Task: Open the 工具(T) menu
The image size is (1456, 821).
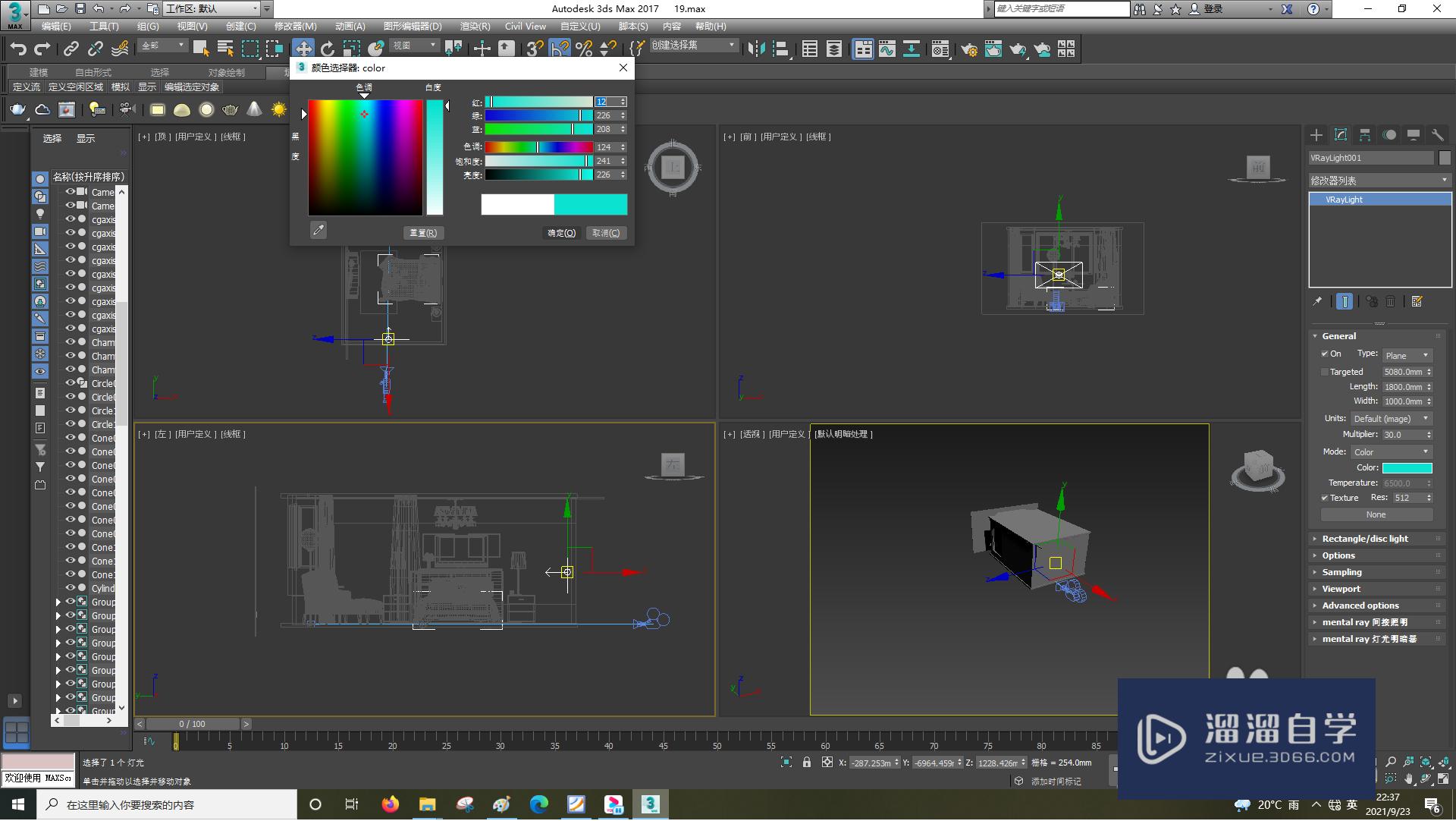Action: (x=104, y=27)
